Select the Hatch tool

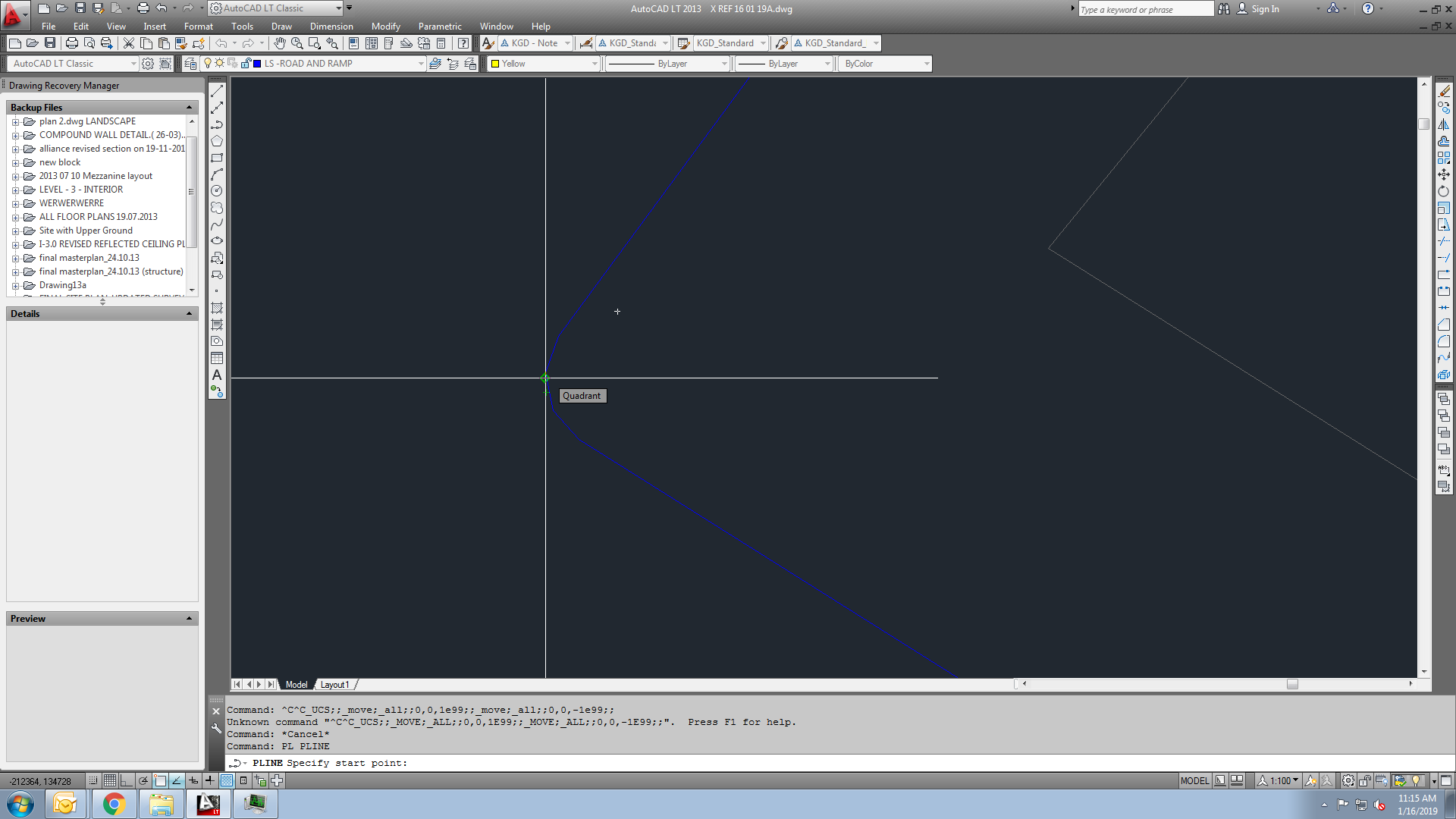click(x=217, y=308)
